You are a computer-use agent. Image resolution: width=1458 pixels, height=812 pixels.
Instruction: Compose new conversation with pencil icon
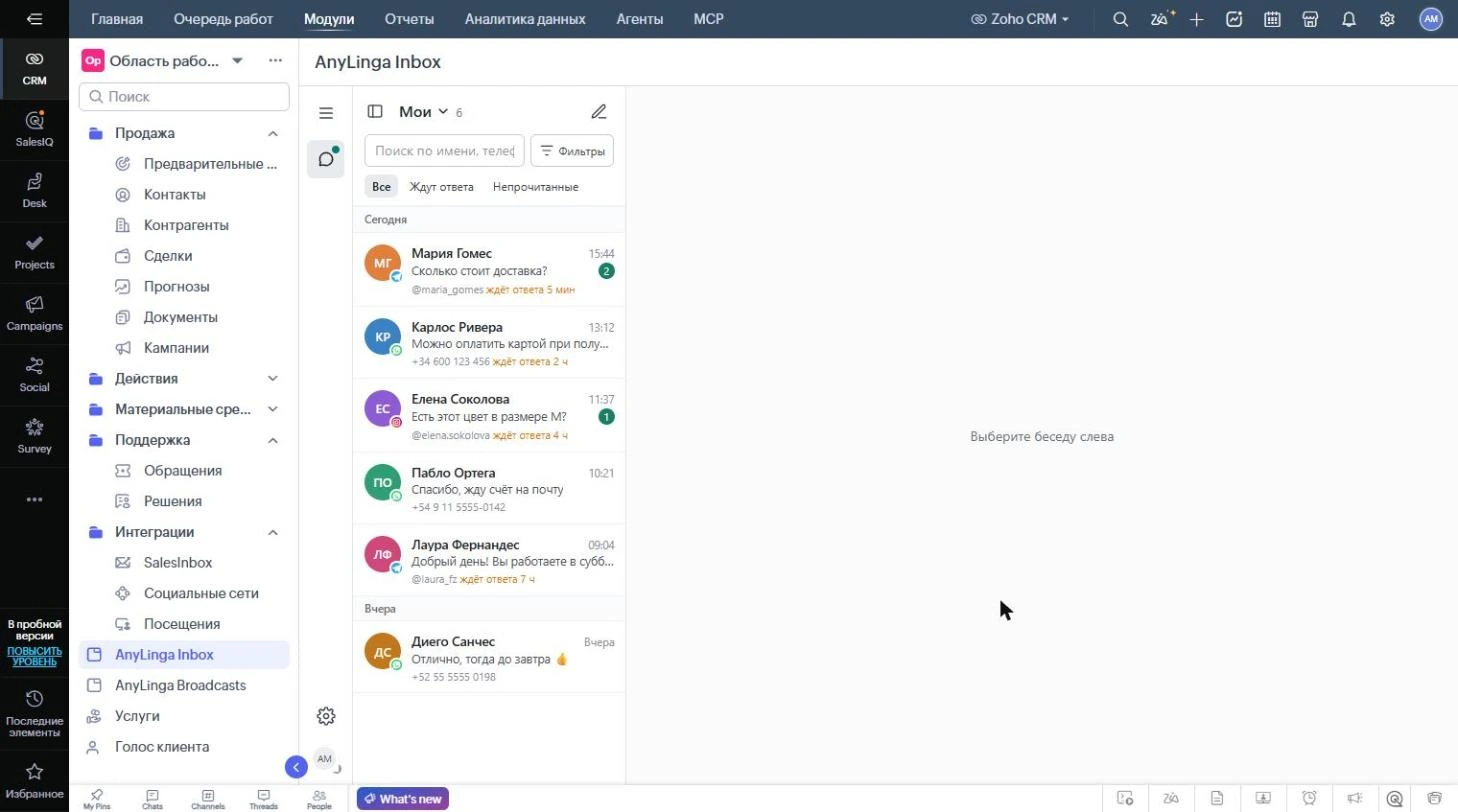(x=599, y=112)
